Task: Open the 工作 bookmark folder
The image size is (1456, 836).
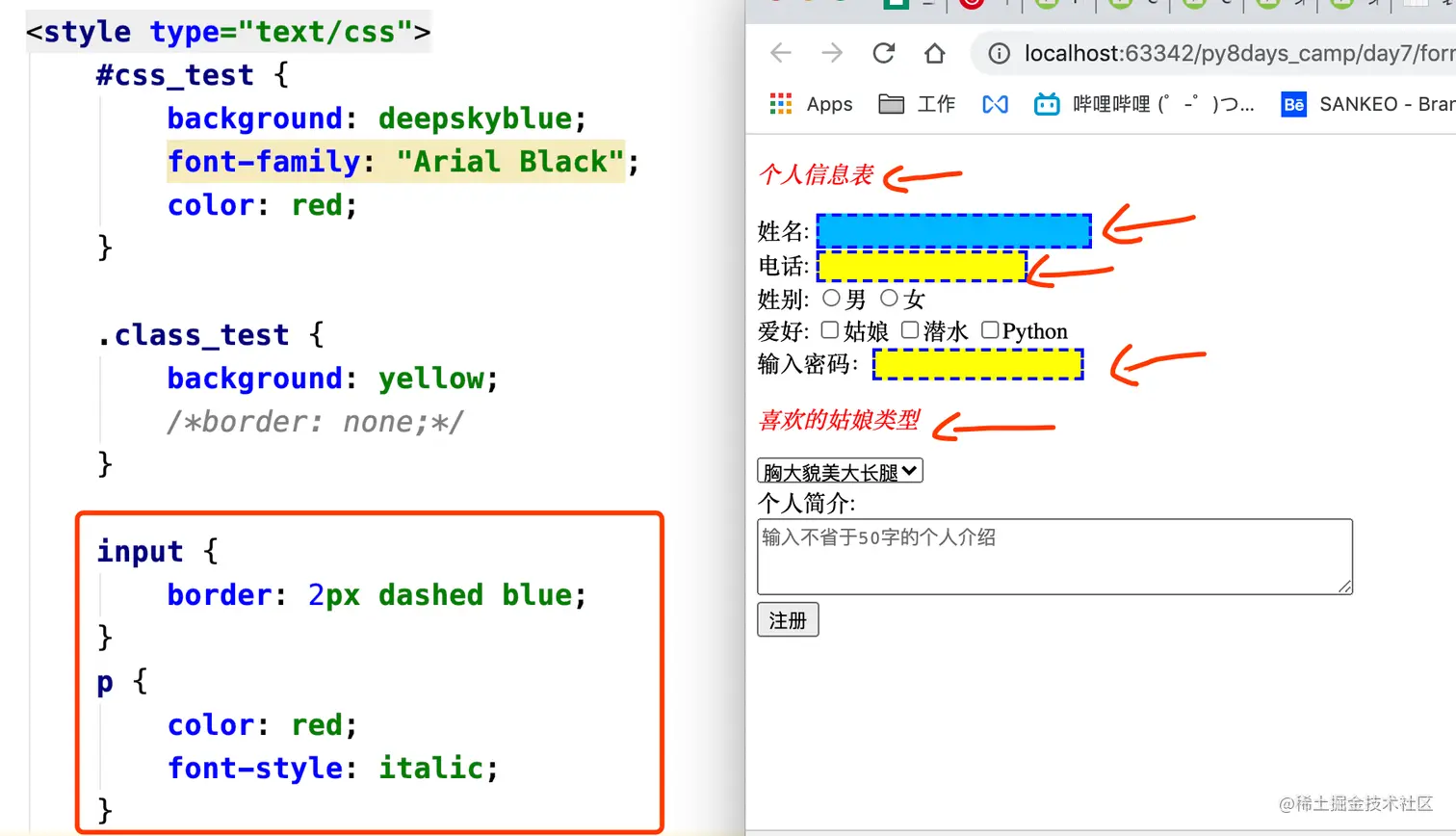Action: click(917, 104)
